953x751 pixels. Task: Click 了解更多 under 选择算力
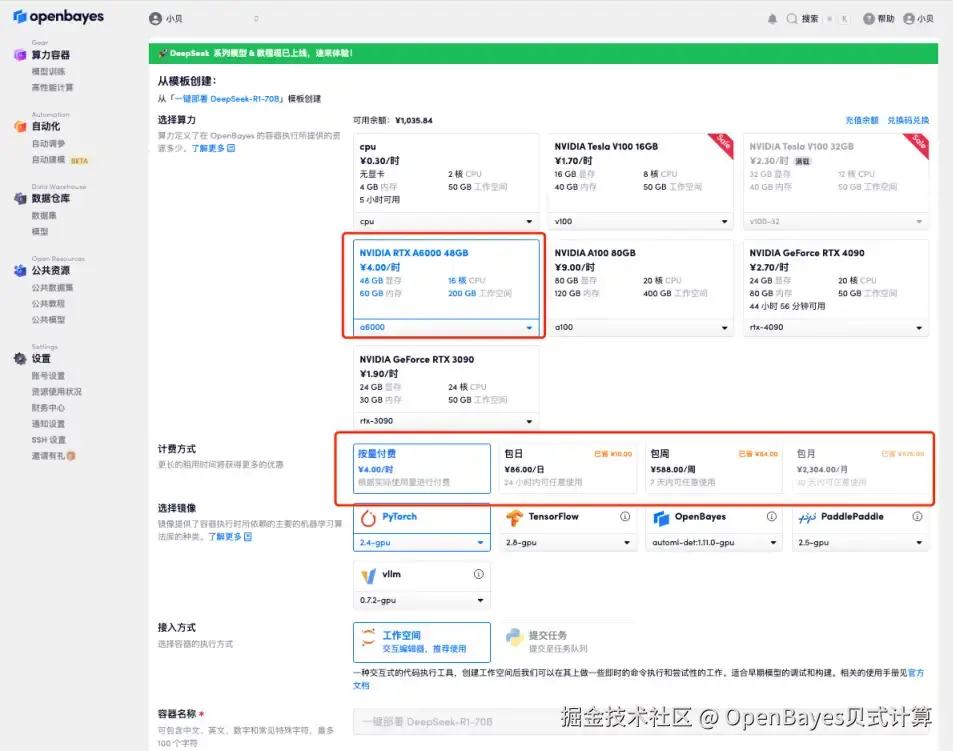208,148
